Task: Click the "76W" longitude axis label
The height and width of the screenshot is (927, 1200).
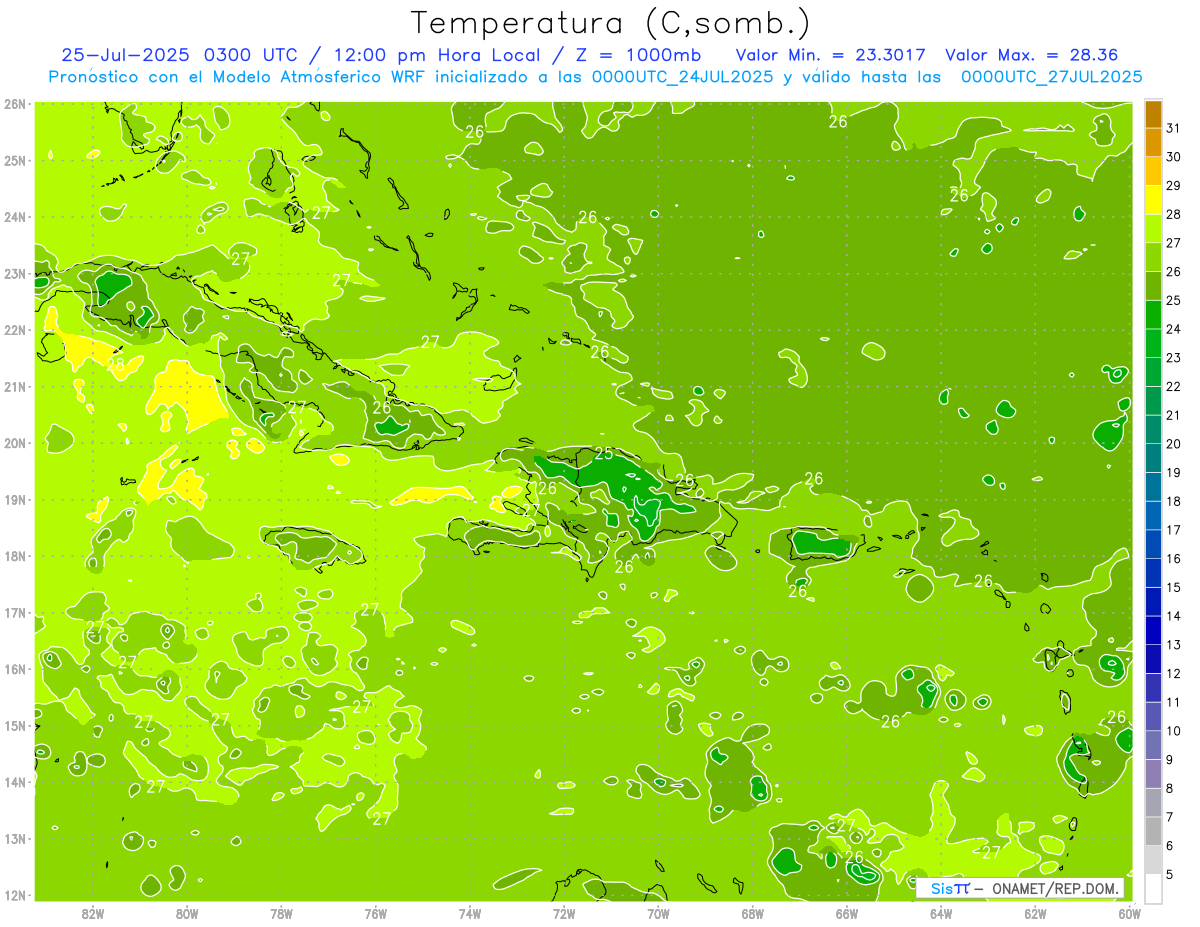Action: pos(376,913)
